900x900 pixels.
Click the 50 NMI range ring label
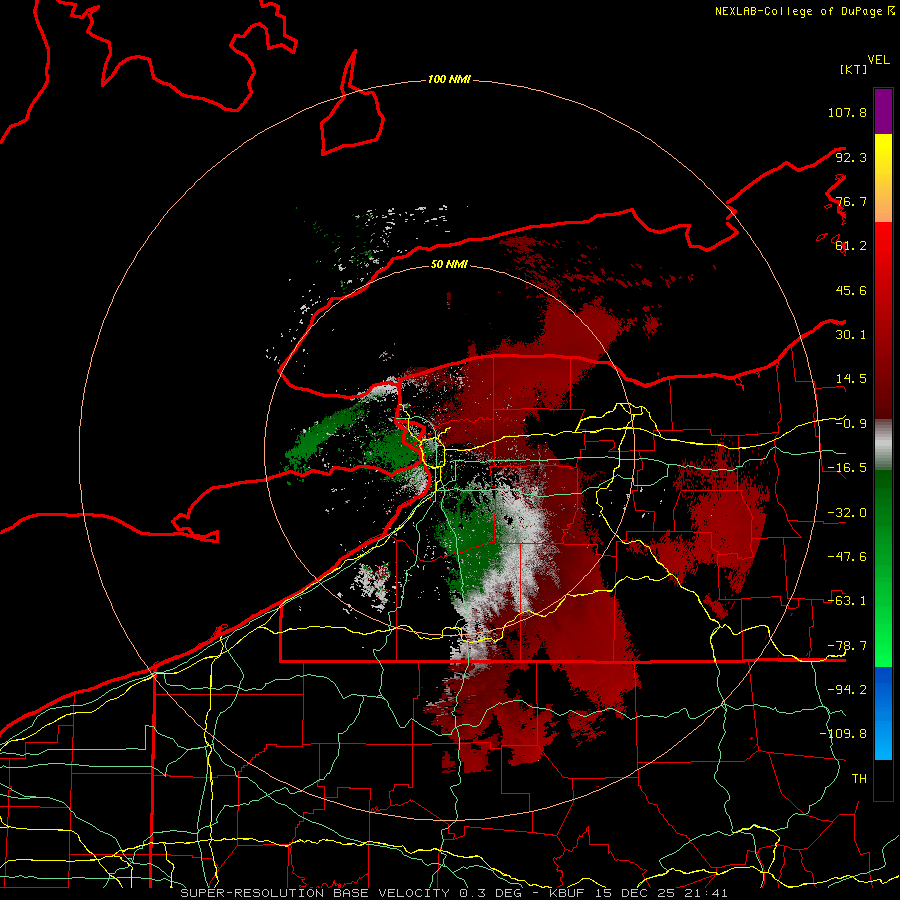tap(449, 264)
